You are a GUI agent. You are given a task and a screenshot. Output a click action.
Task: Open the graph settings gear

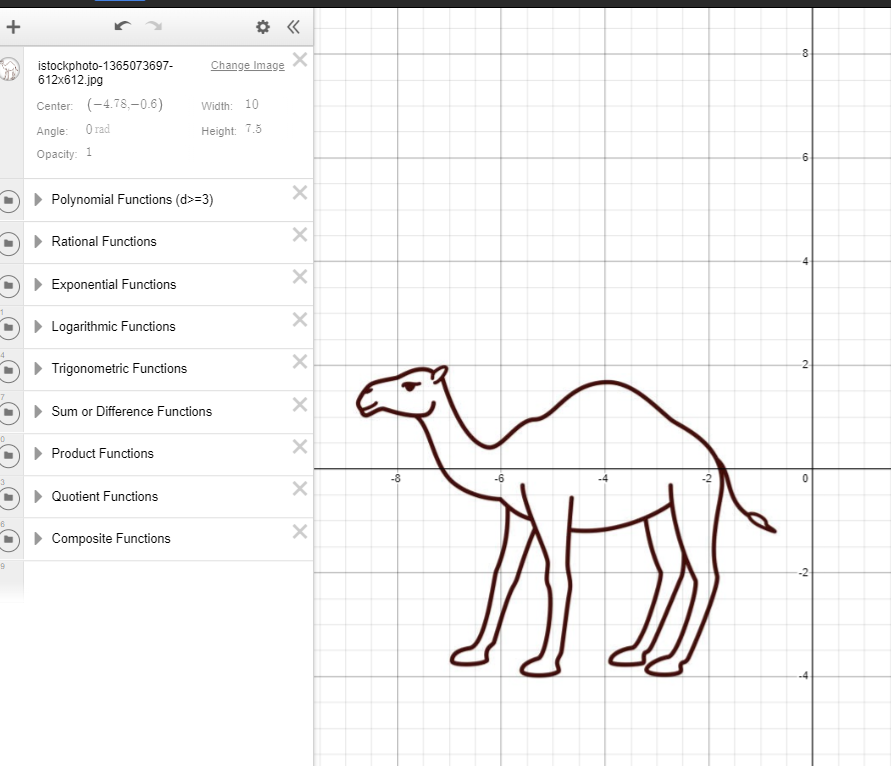(x=262, y=27)
